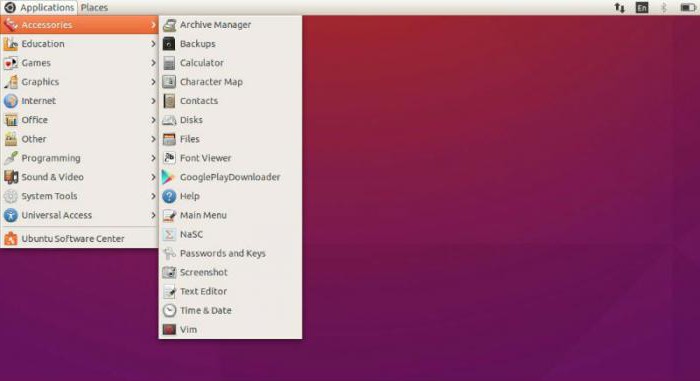
Task: Click the Help question mark icon
Action: point(169,196)
